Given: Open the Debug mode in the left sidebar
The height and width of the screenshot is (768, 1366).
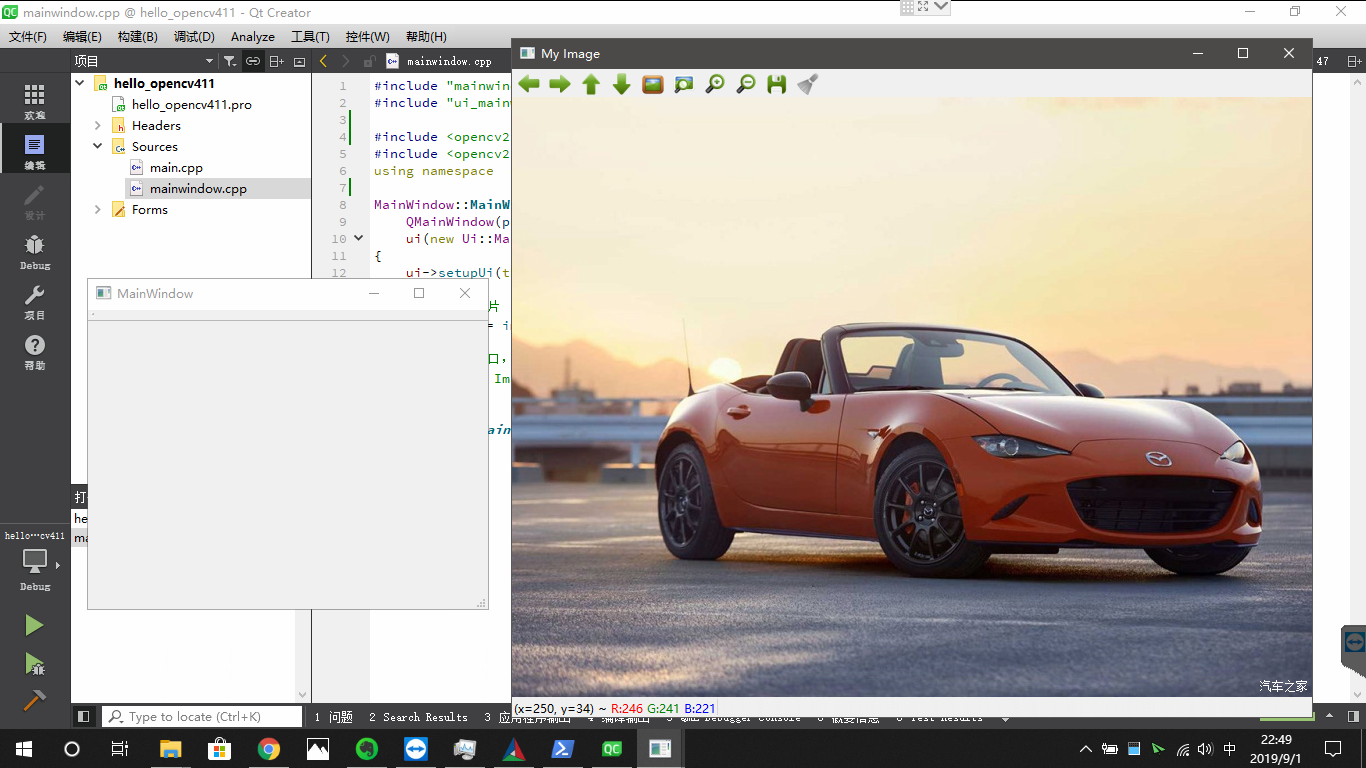Looking at the screenshot, I should coord(33,250).
